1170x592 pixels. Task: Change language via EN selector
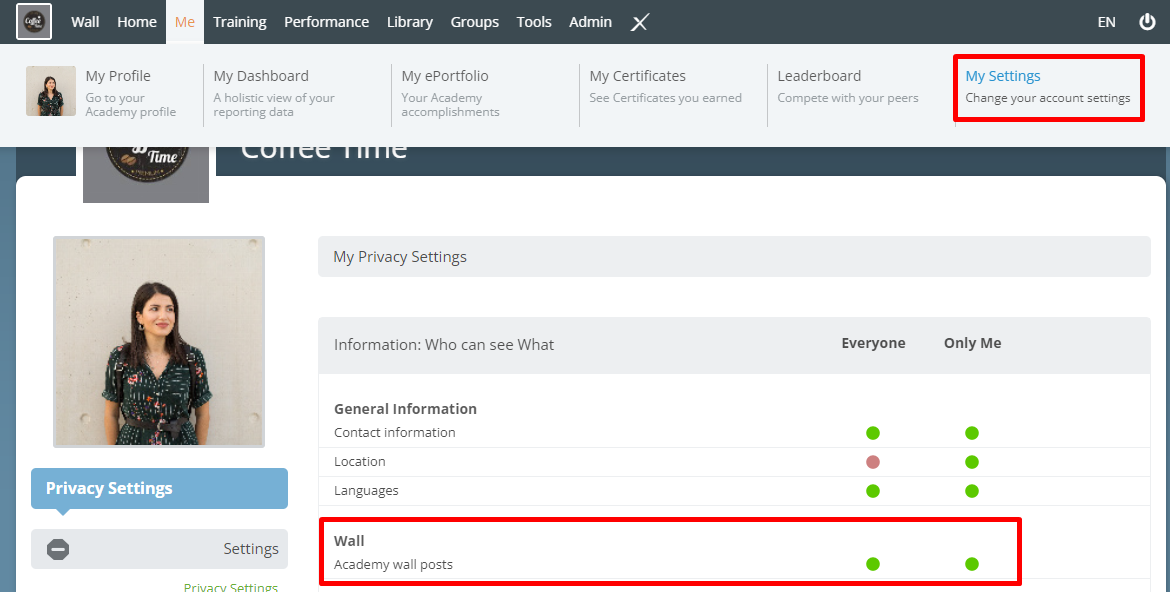(1107, 22)
